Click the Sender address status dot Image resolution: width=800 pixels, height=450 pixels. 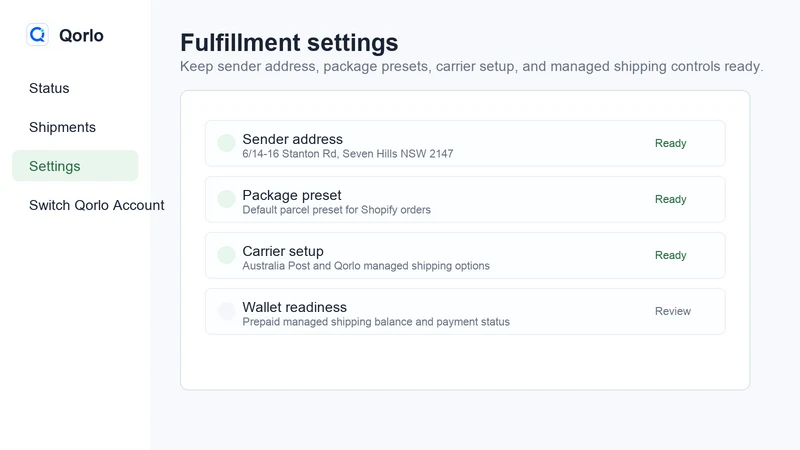(x=227, y=143)
